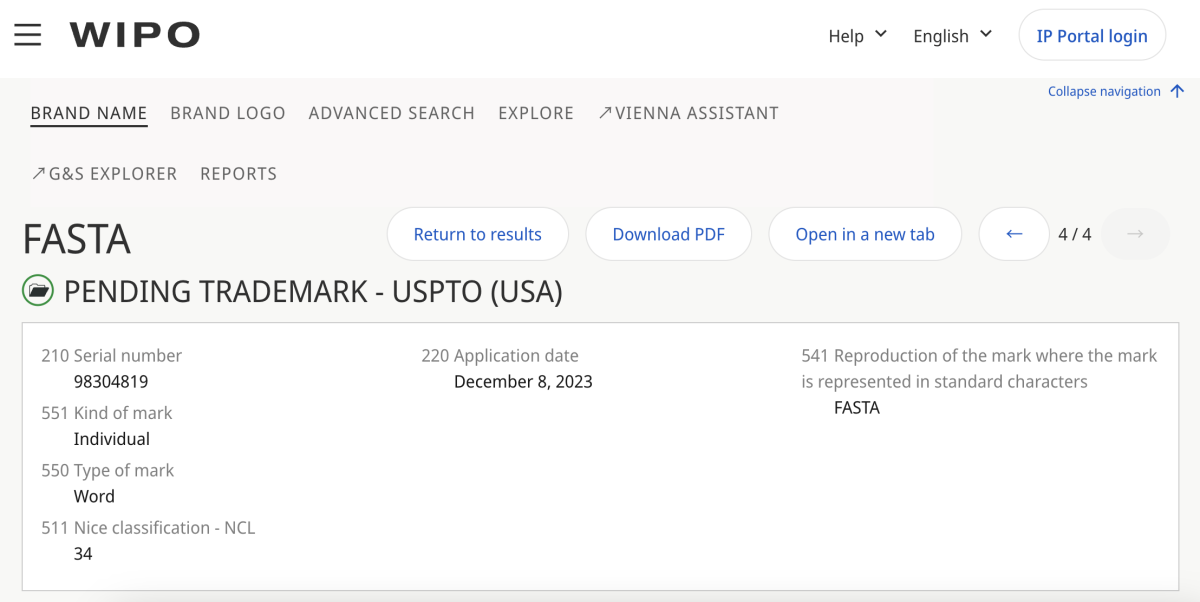Click the disabled next record arrow

(x=1135, y=234)
